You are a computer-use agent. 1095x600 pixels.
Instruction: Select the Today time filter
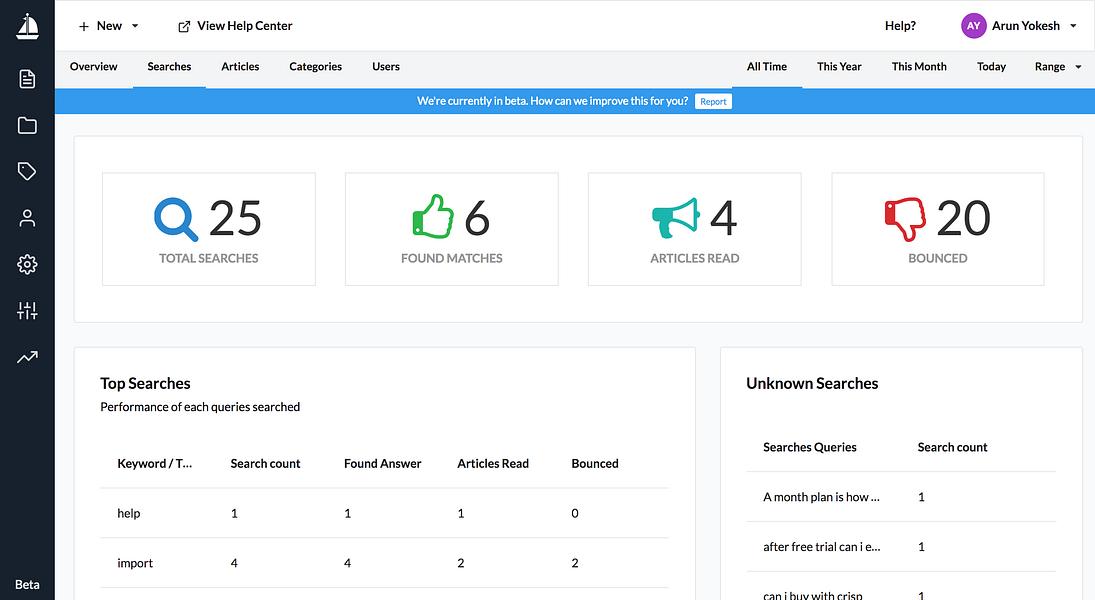991,66
